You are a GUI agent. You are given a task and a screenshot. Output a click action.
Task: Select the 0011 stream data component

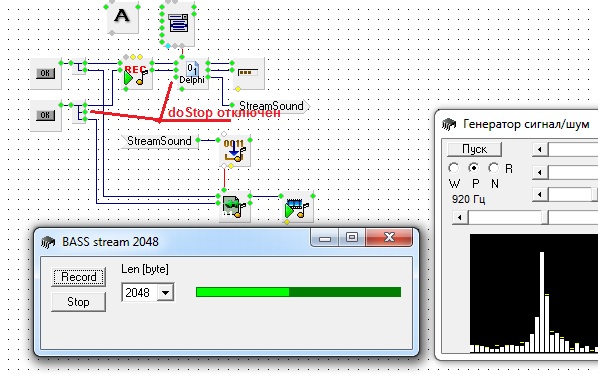tap(235, 151)
